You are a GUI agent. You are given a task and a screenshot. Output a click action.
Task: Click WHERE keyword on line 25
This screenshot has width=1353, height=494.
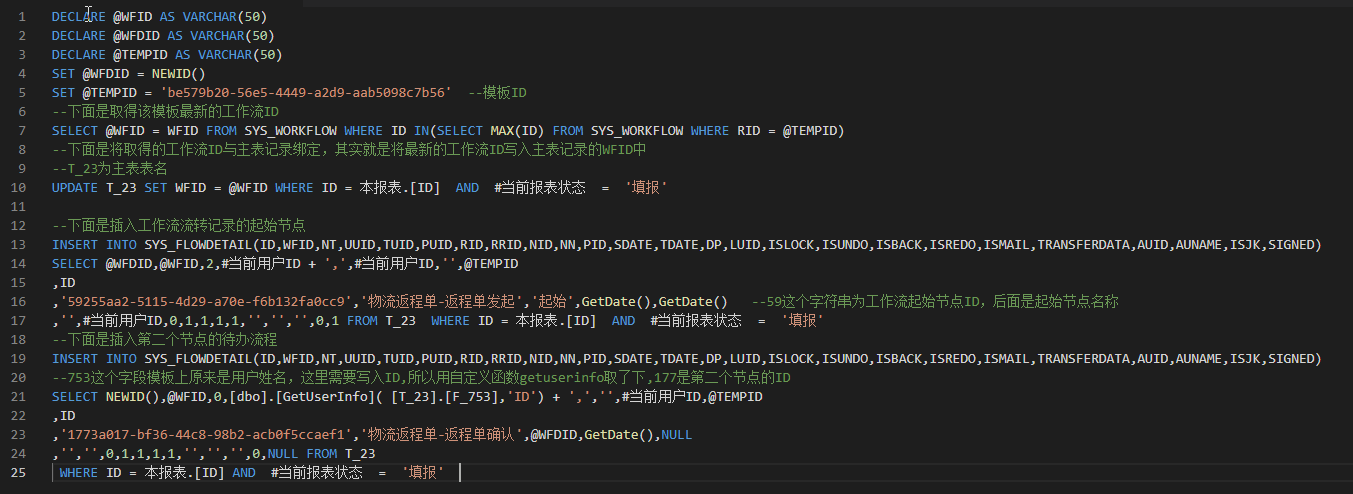pos(79,473)
